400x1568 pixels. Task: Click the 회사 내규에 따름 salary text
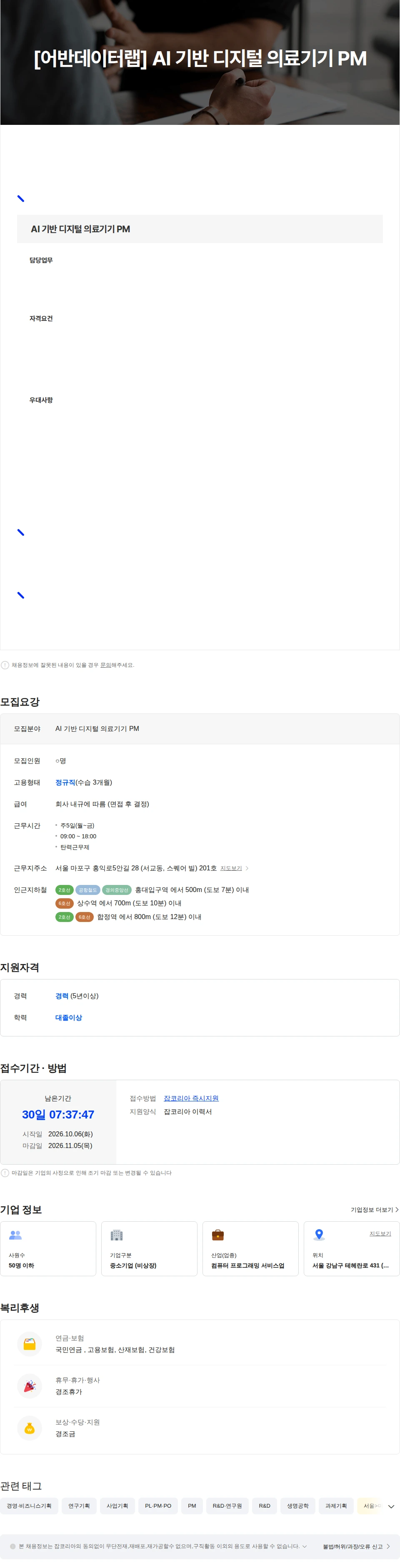tap(102, 804)
